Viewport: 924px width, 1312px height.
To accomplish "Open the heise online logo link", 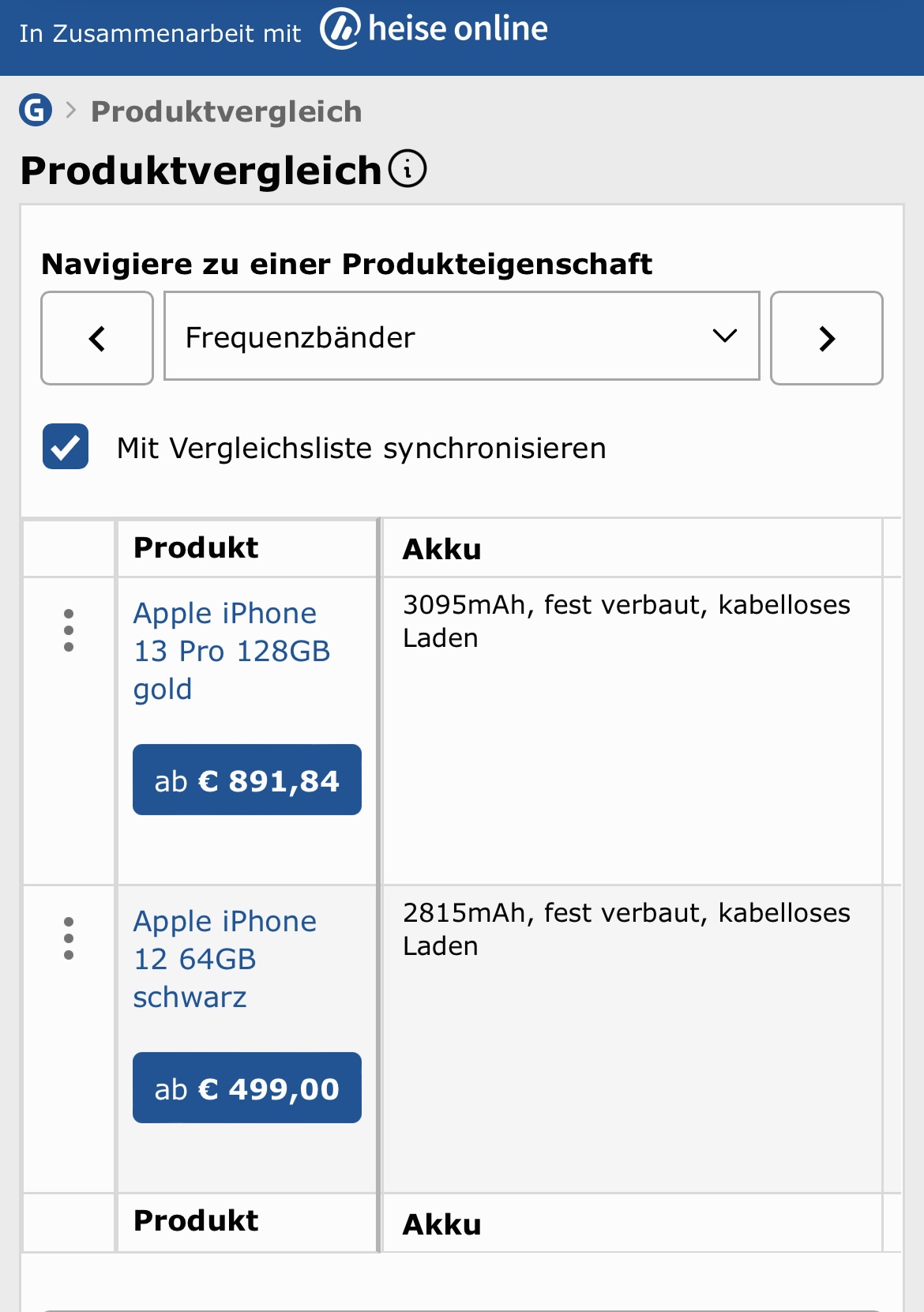I will coord(434,29).
